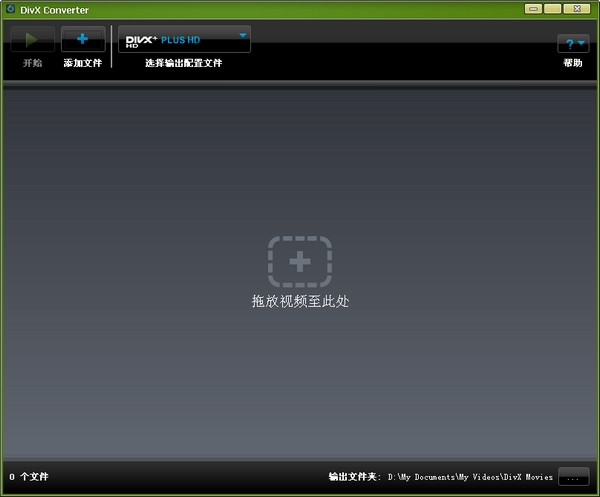This screenshot has width=600, height=497.
Task: Open help with the question mark button
Action: (x=573, y=44)
